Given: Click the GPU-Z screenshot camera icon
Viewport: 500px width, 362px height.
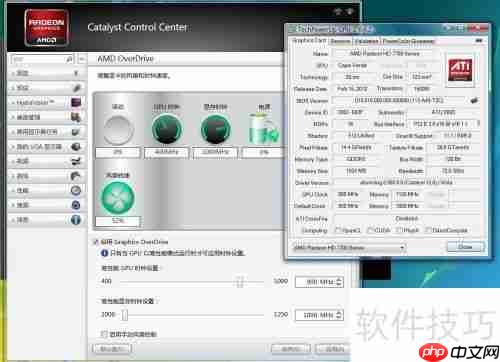Looking at the screenshot, I should (479, 40).
